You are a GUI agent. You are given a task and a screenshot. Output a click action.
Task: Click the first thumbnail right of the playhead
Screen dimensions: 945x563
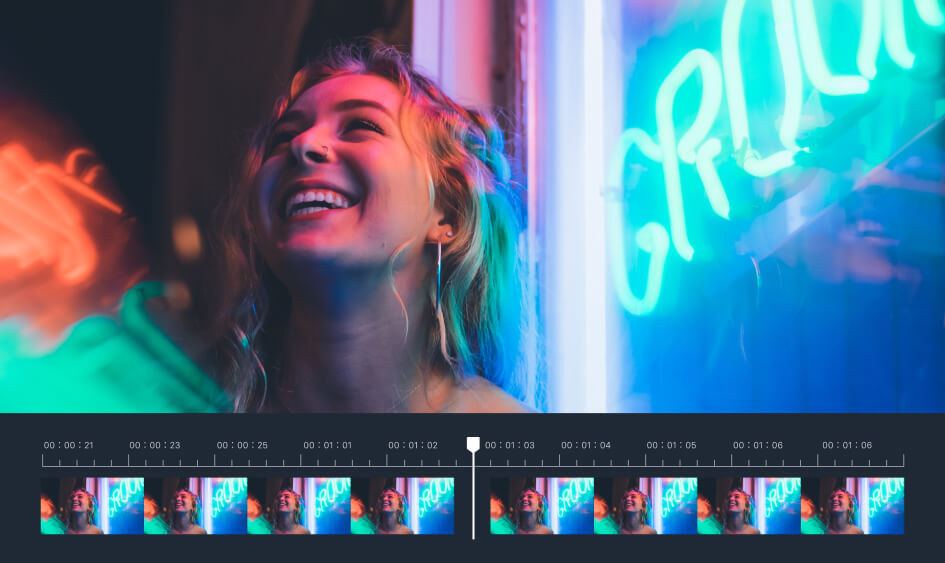[541, 506]
